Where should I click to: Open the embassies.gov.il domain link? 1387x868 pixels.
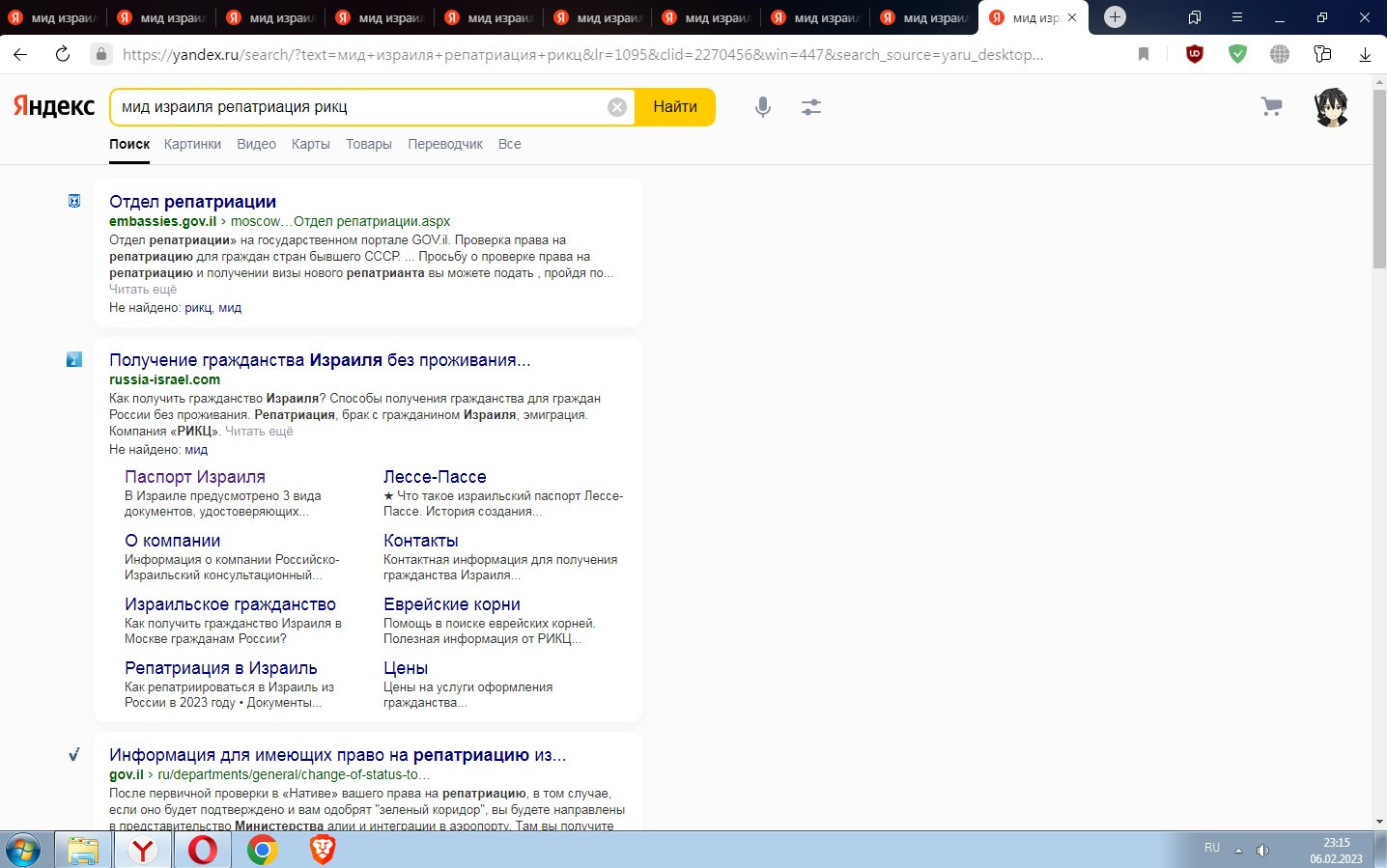tap(162, 222)
